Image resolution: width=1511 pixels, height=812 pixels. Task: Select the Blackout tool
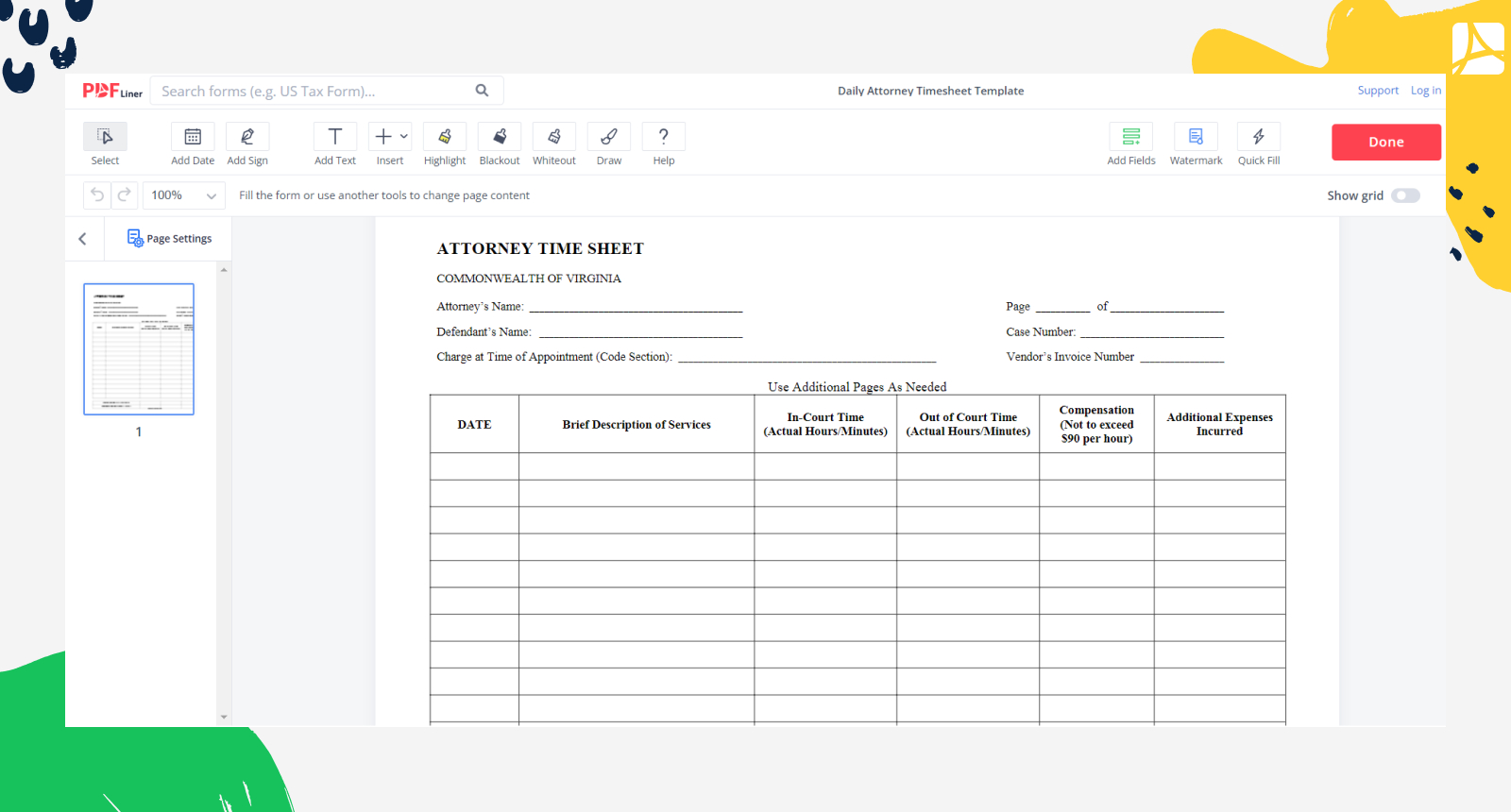point(500,137)
